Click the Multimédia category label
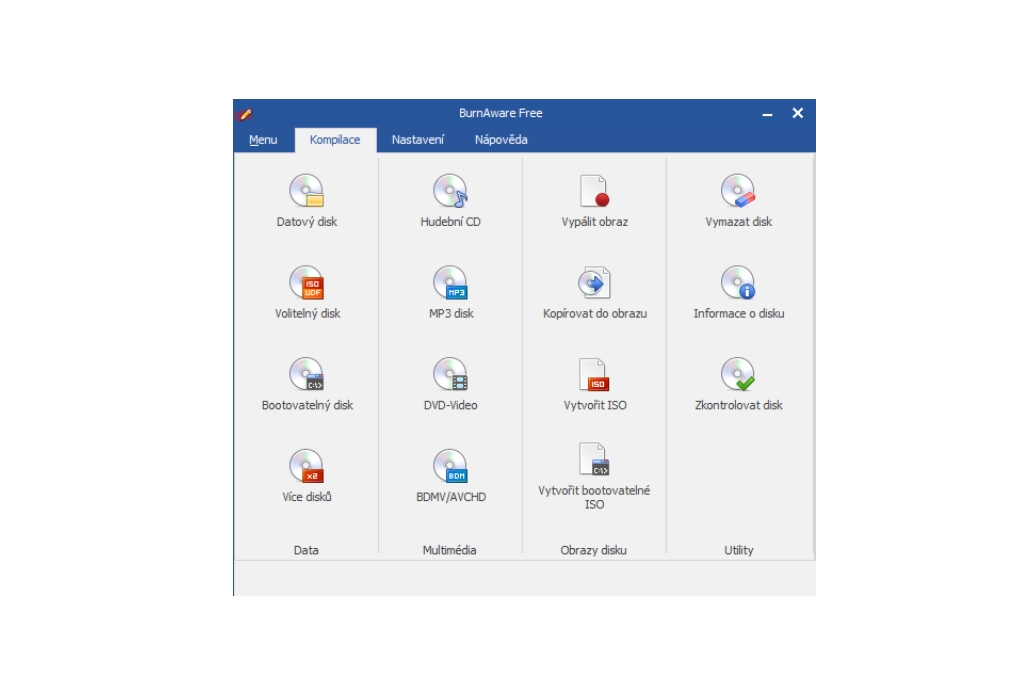Image resolution: width=1024 pixels, height=700 pixels. coord(449,550)
